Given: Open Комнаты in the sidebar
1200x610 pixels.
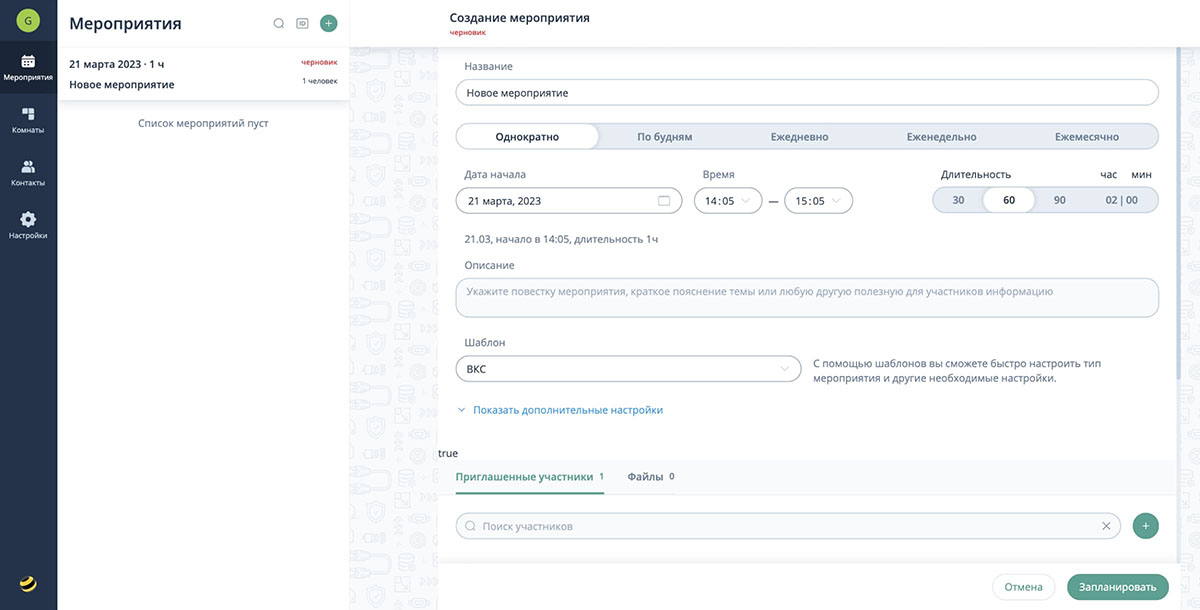Looking at the screenshot, I should pos(28,121).
